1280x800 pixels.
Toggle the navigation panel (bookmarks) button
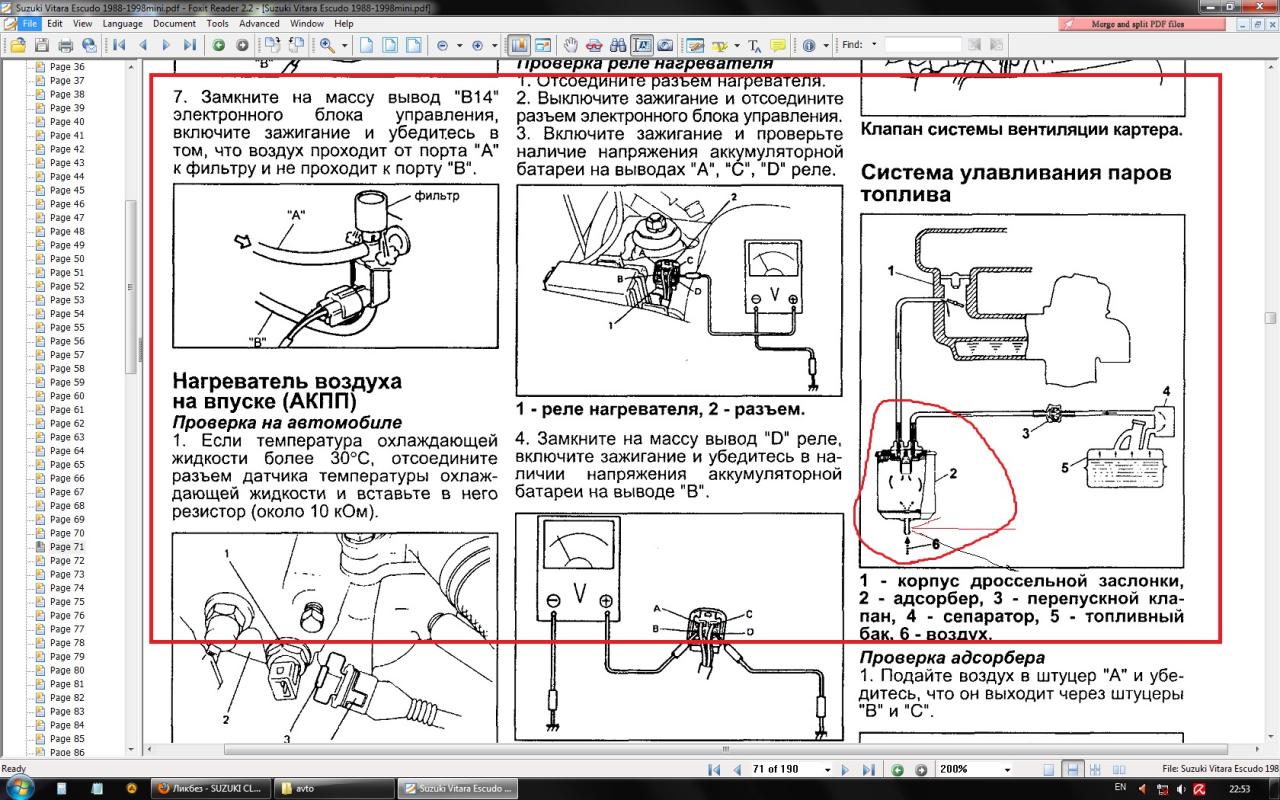coord(519,45)
